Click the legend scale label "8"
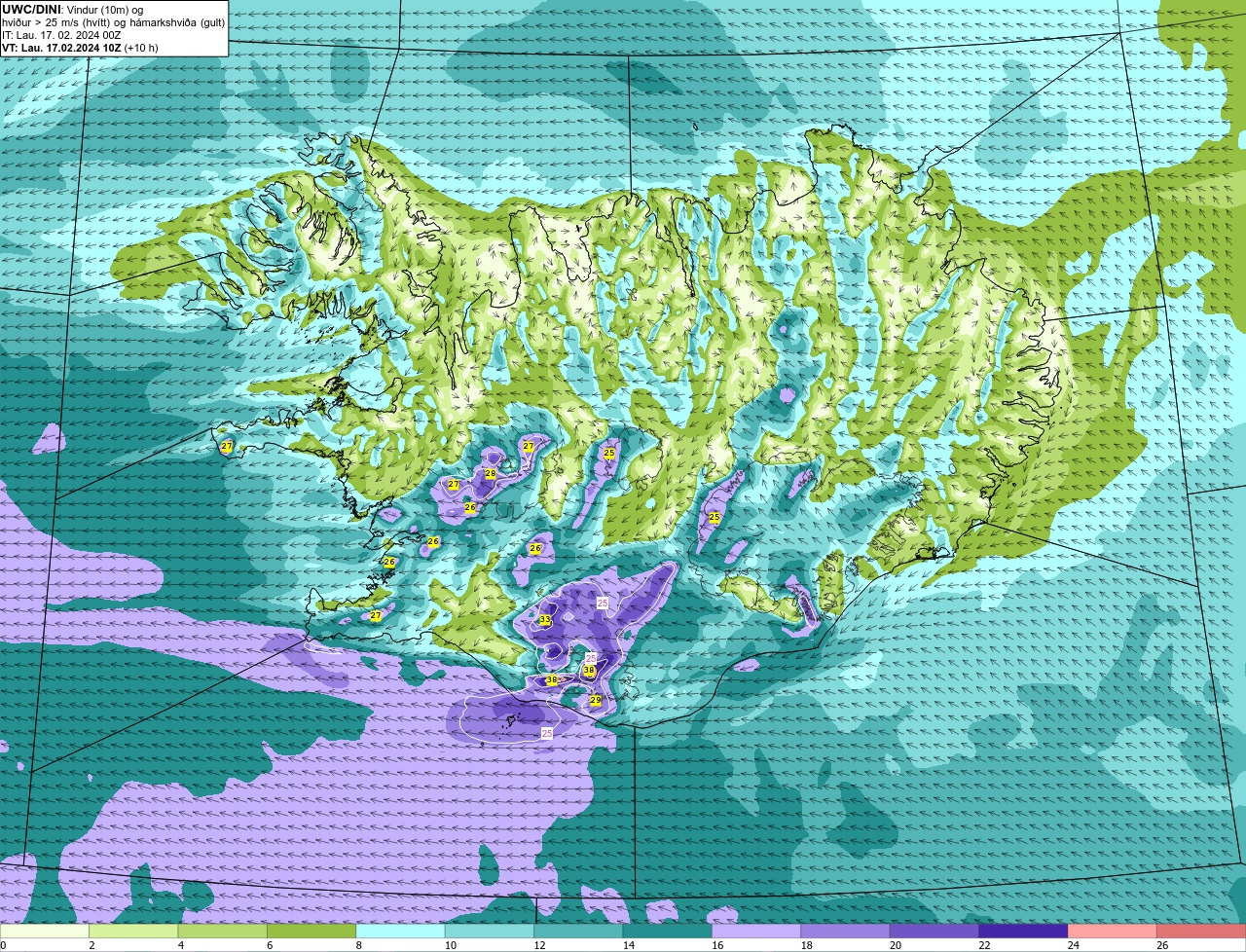 pyautogui.click(x=358, y=945)
